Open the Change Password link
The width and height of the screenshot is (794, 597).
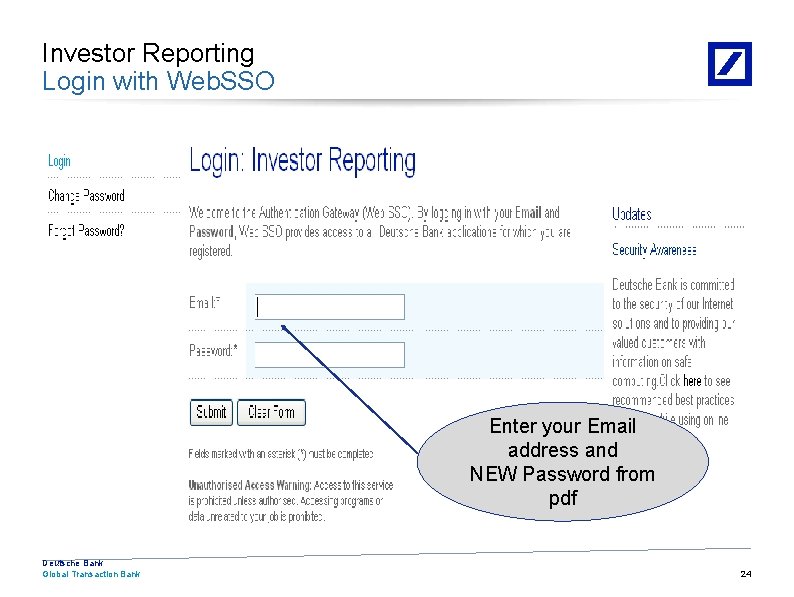click(86, 196)
